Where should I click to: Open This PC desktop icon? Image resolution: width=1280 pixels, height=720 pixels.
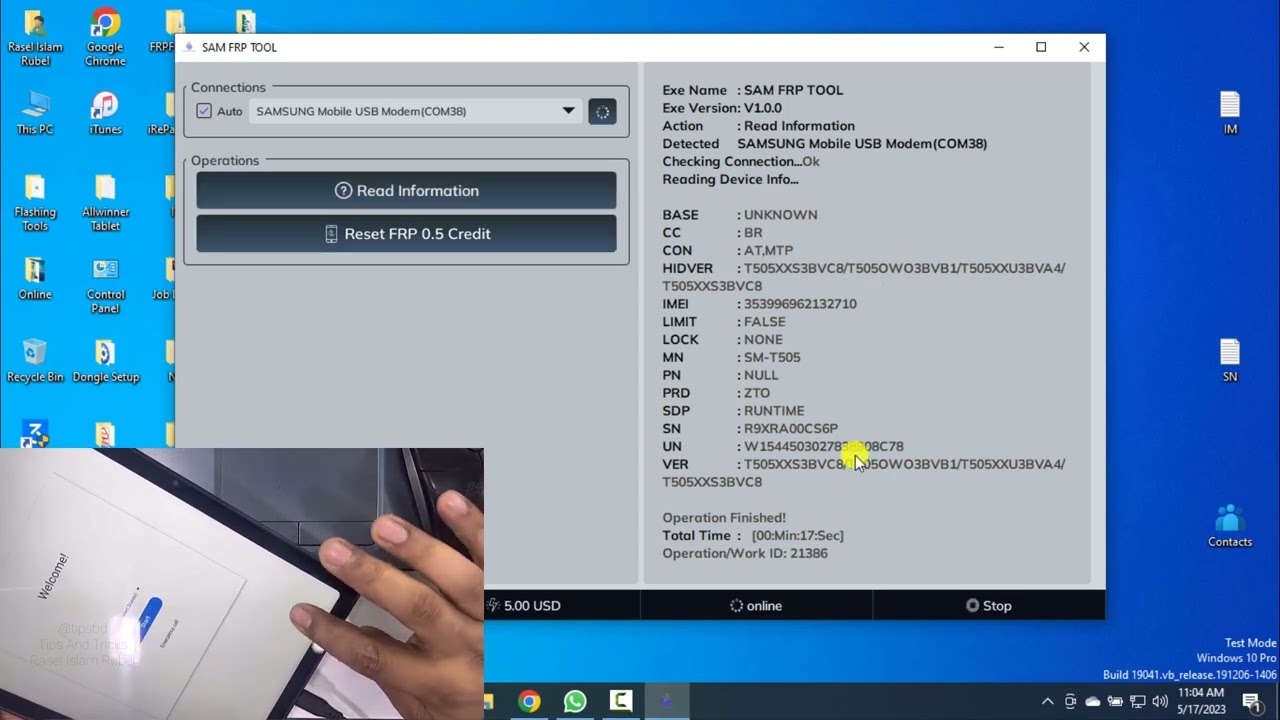pyautogui.click(x=35, y=113)
